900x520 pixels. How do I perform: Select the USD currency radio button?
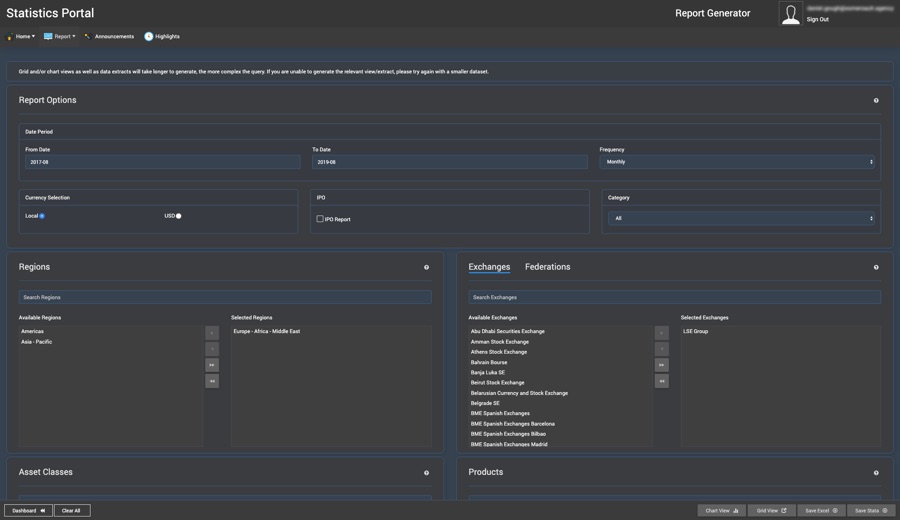(x=179, y=216)
